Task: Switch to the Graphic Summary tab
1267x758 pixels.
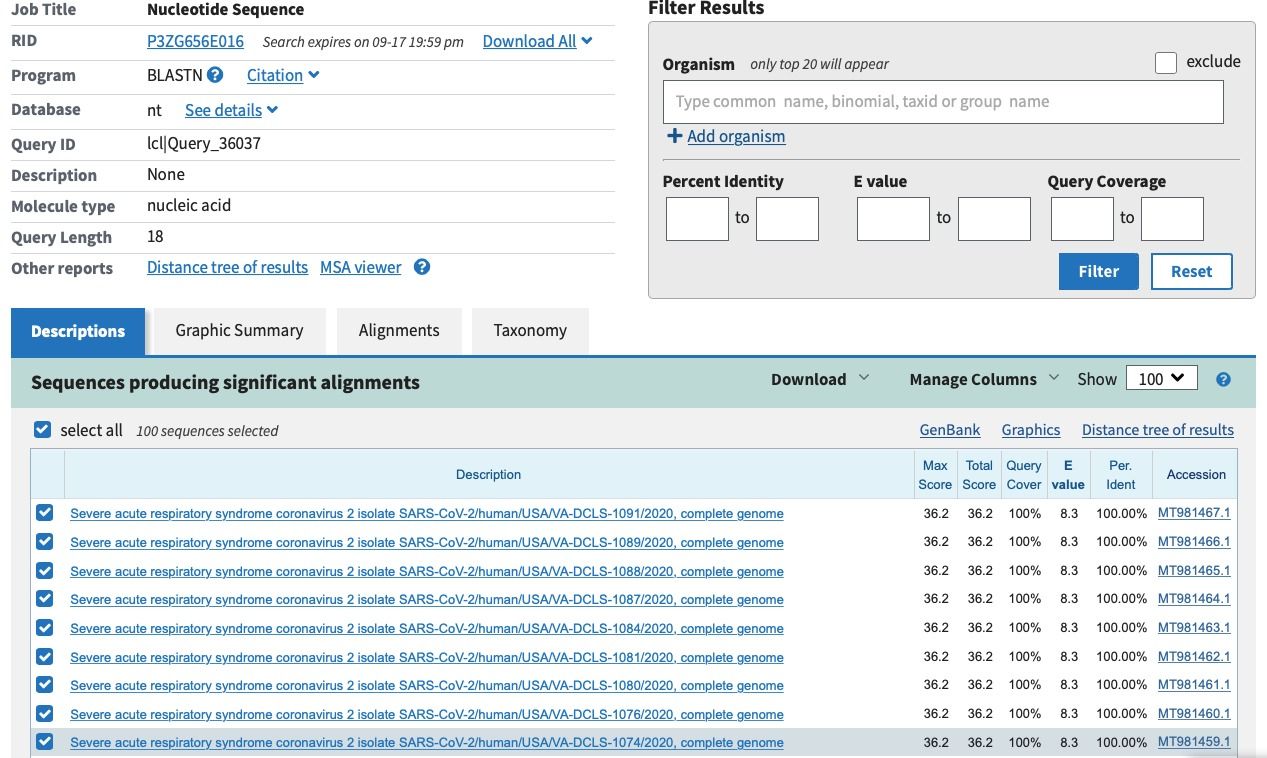Action: (x=239, y=331)
